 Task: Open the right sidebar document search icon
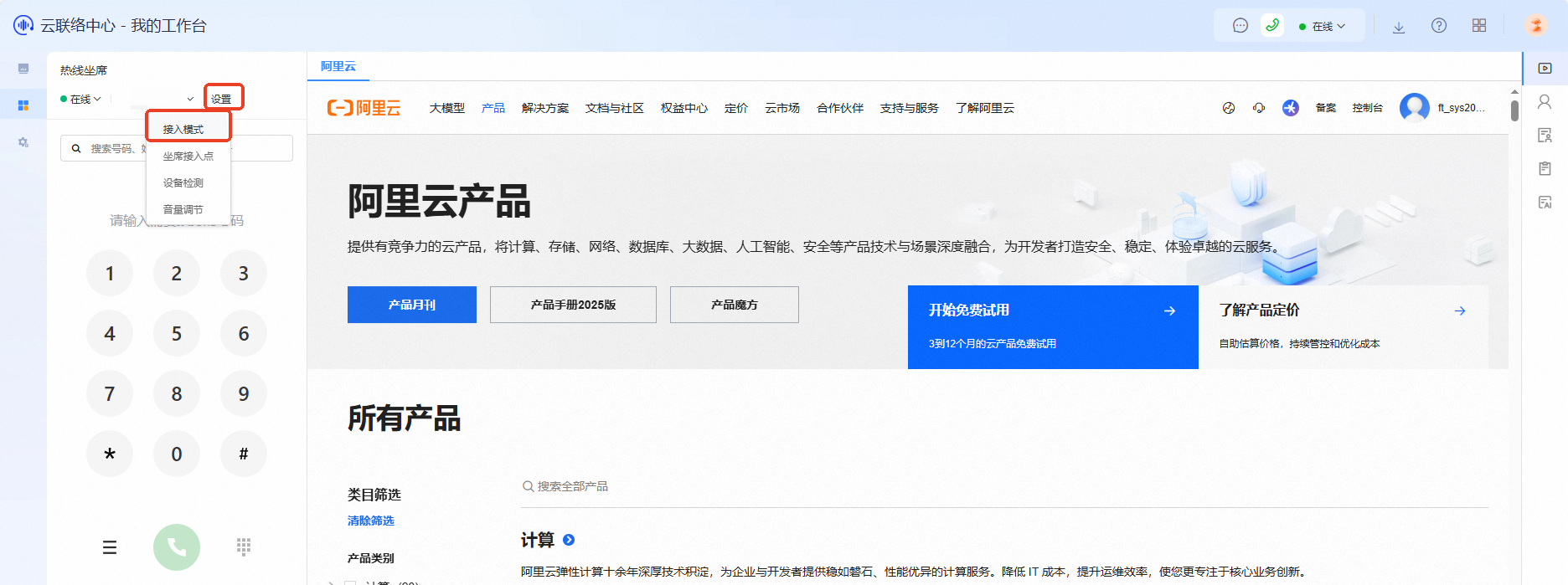point(1545,136)
